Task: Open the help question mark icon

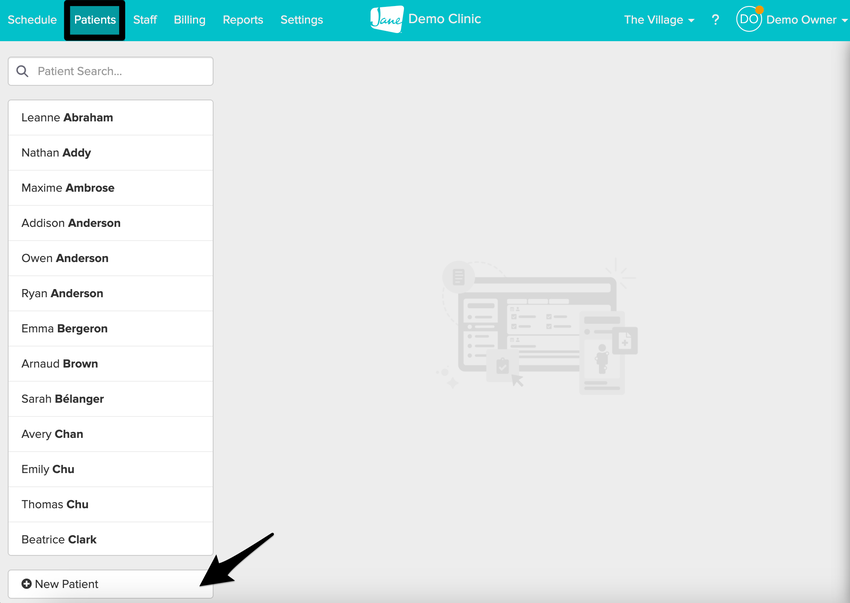Action: [715, 20]
